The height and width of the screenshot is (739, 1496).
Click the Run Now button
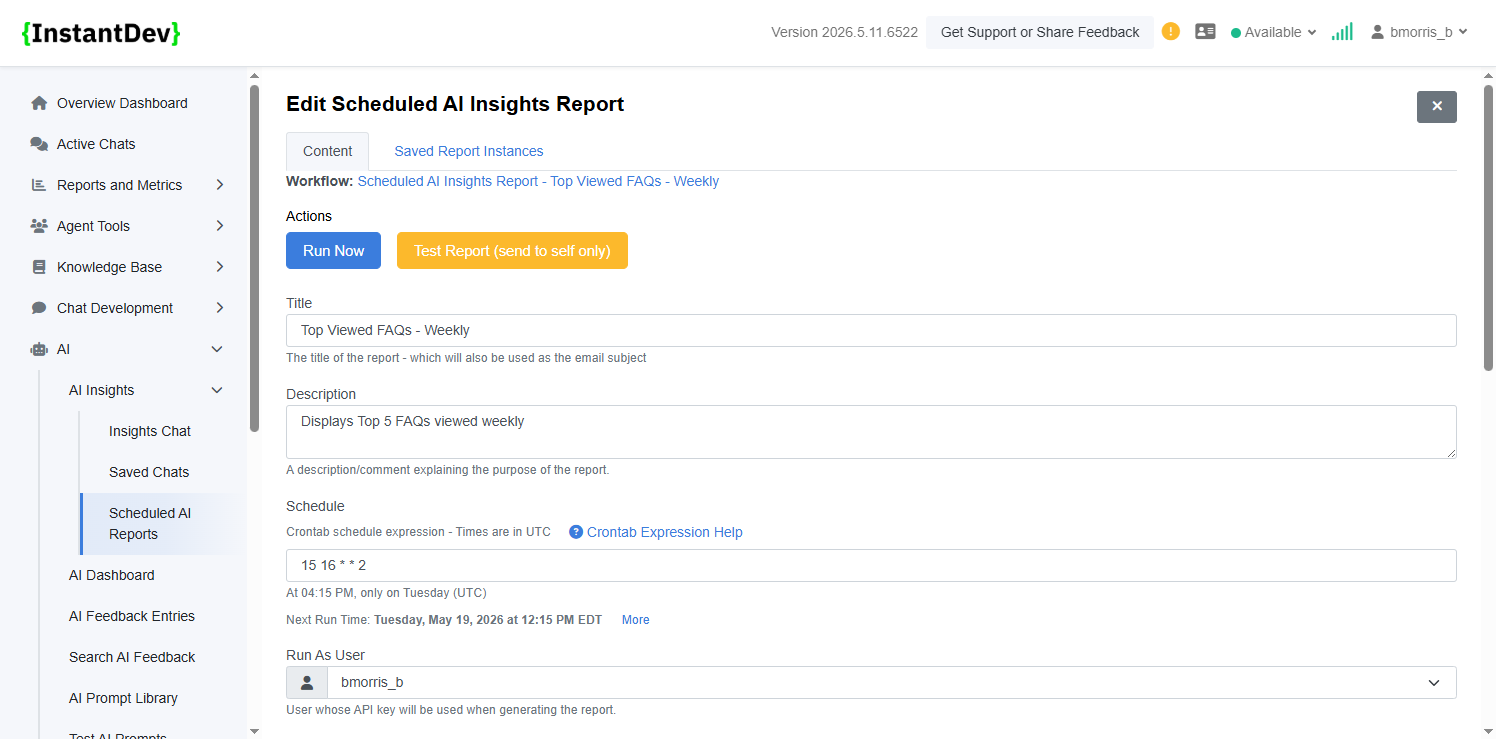tap(333, 251)
